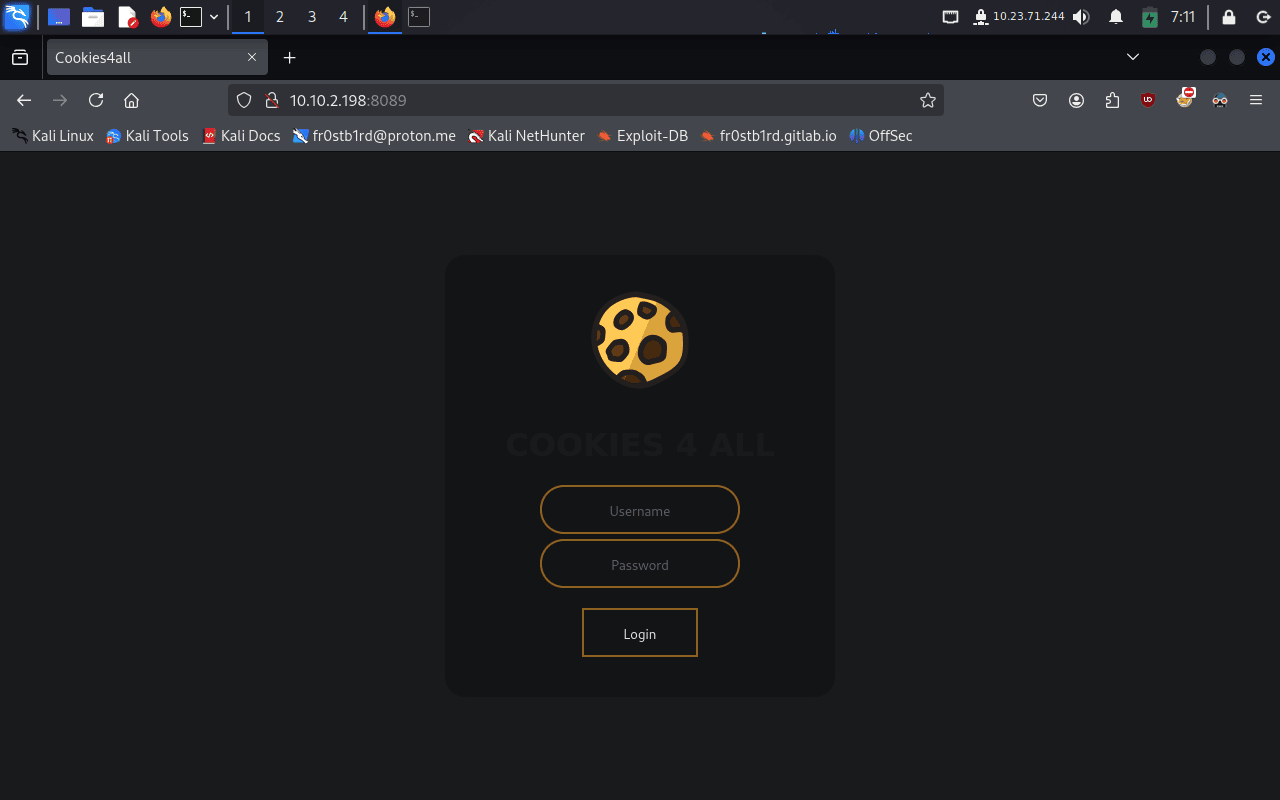Screen dimensions: 1280x800
Task: Switch to workspace 2
Action: coord(279,17)
